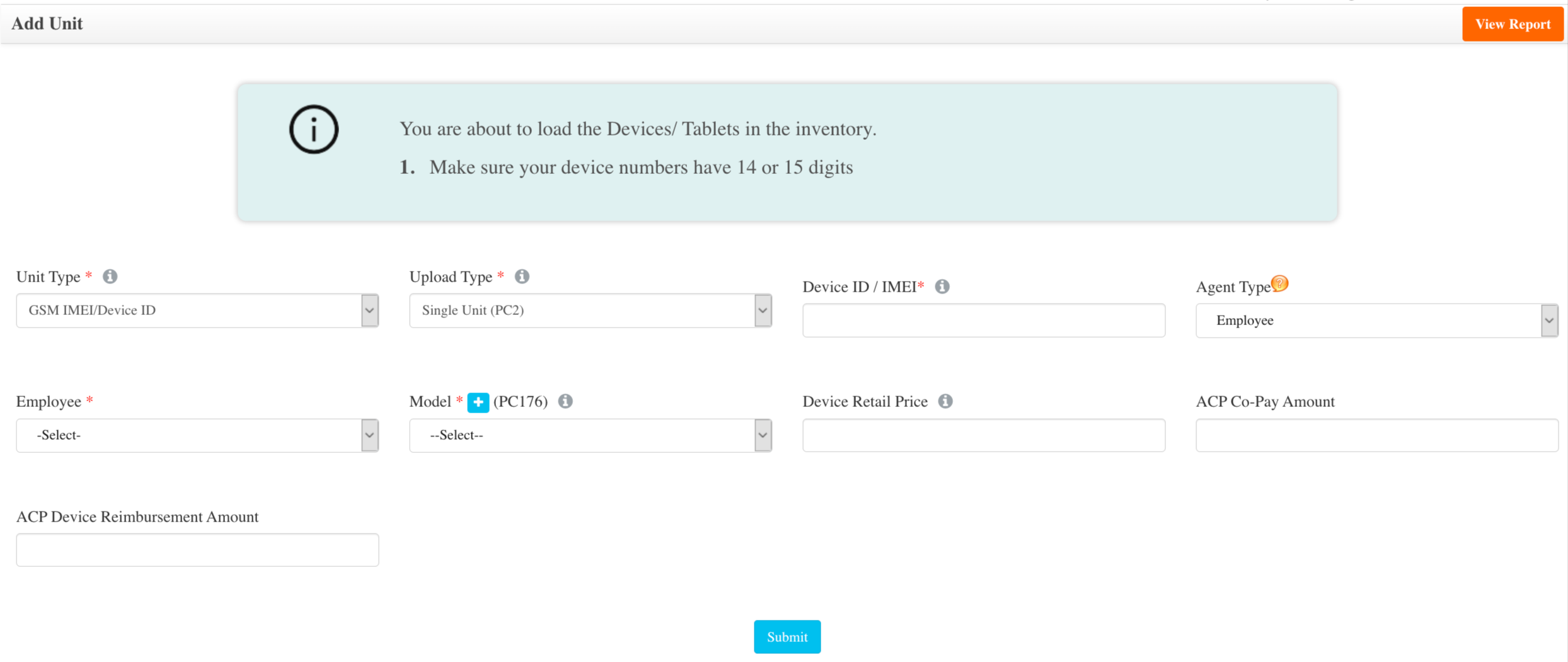This screenshot has height=662, width=1568.
Task: Click the Add Unit page heading
Action: click(x=47, y=24)
